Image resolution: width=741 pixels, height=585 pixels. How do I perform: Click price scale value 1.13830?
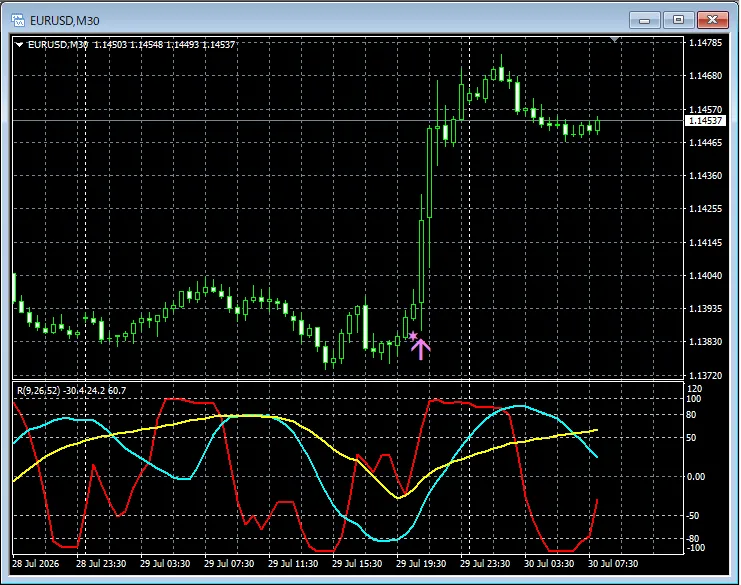pos(706,342)
